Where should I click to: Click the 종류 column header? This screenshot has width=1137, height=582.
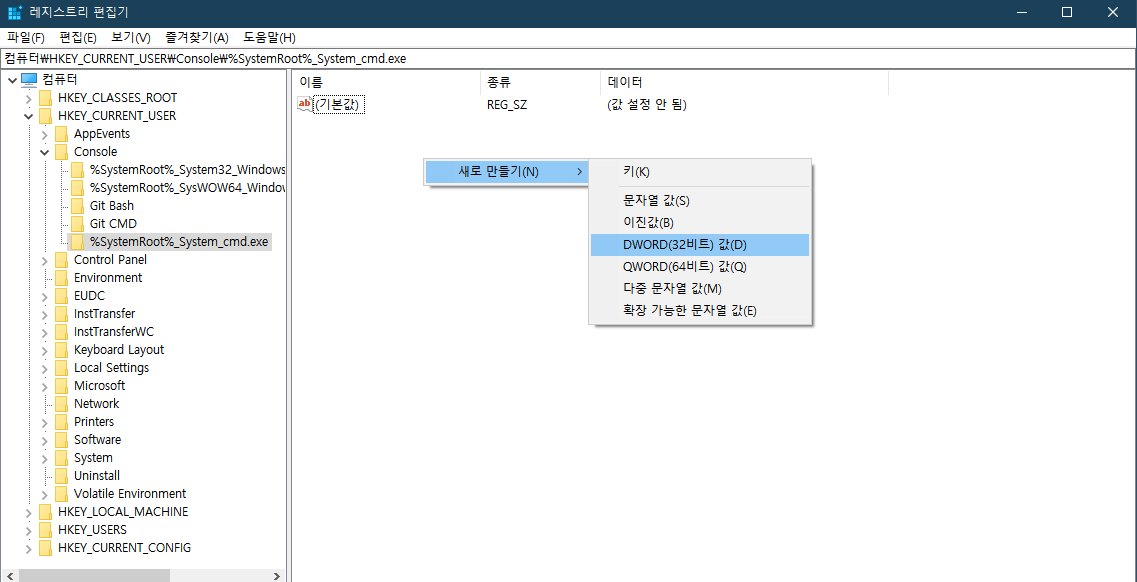540,83
